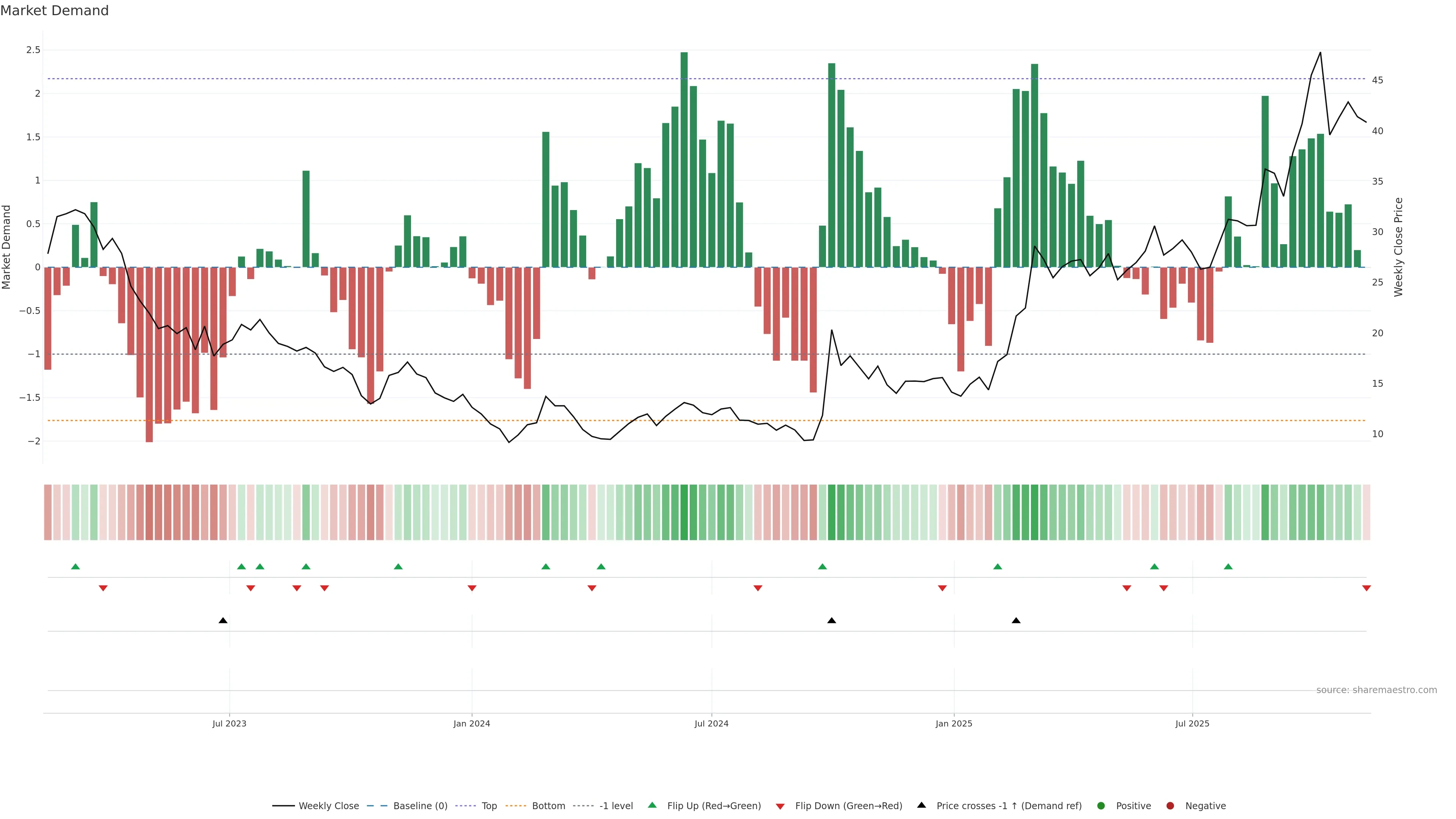Viewport: 1456px width, 819px height.
Task: Click the leftmost green flip-up triangle marker
Action: (x=75, y=567)
